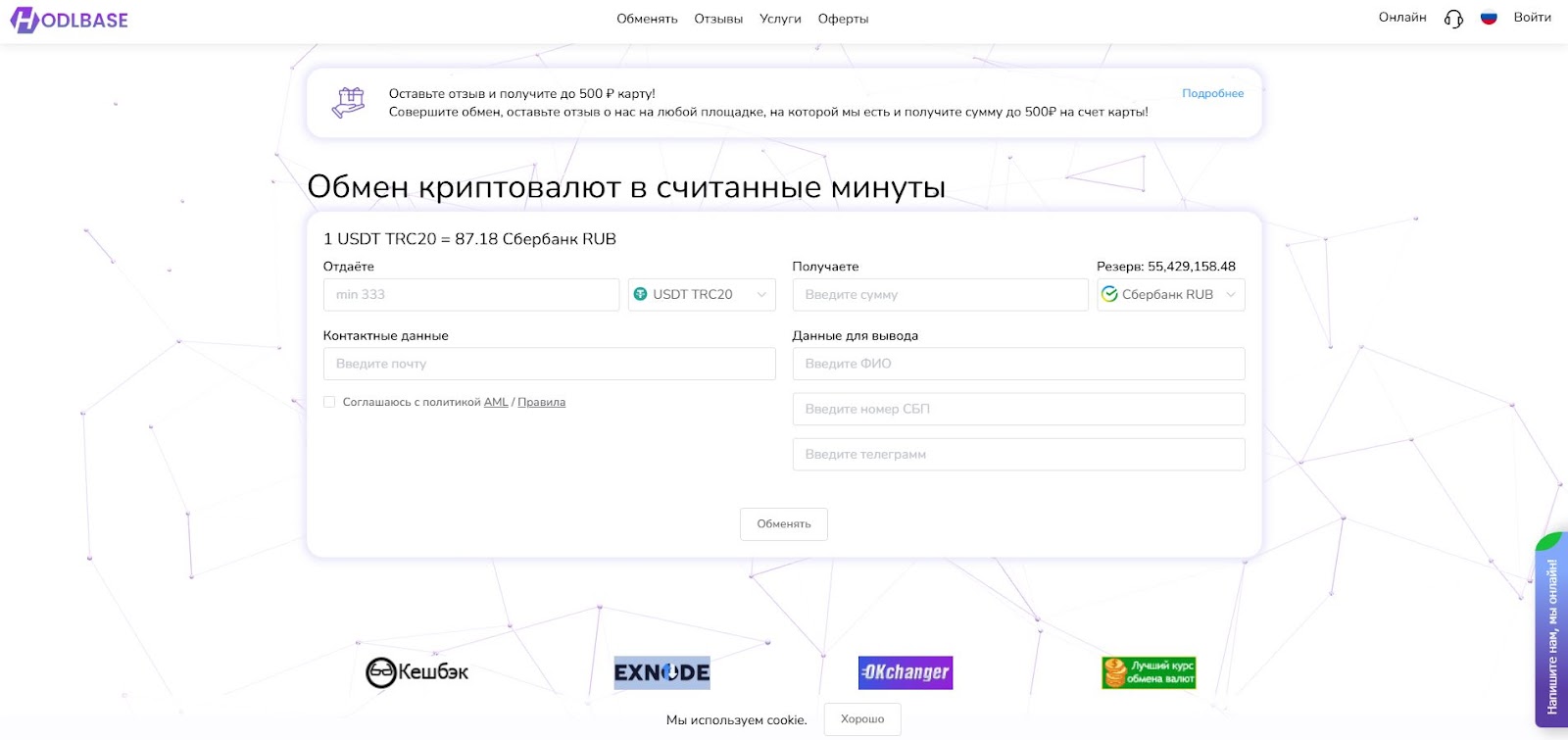Image resolution: width=1568 pixels, height=740 pixels.
Task: Click the 'Мы используем cookie.' notice text
Action: click(737, 720)
